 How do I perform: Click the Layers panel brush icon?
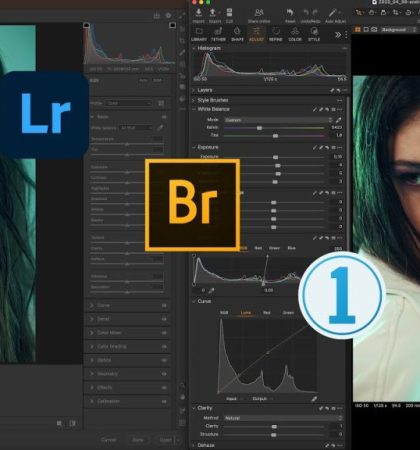tap(332, 90)
